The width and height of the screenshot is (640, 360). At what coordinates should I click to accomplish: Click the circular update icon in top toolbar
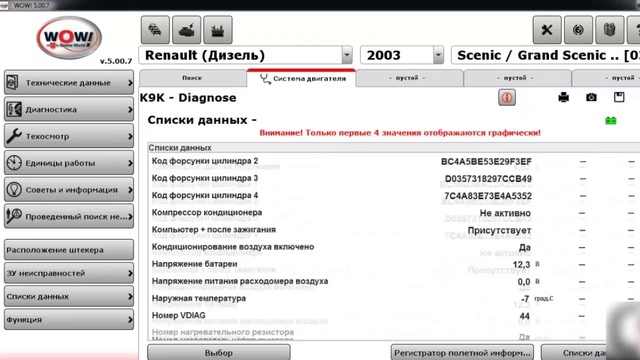578,30
